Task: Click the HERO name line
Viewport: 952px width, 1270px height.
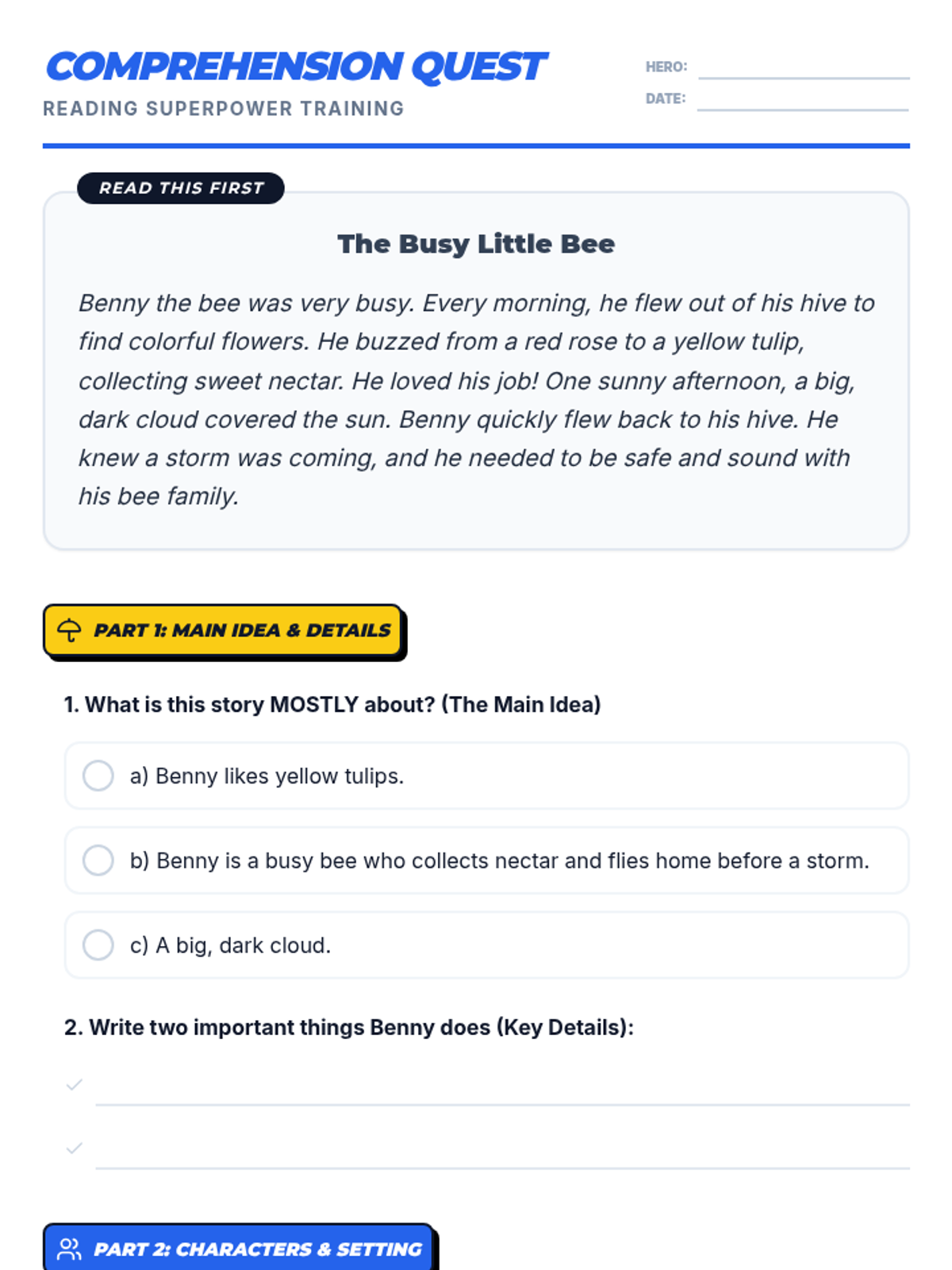Action: [x=803, y=70]
